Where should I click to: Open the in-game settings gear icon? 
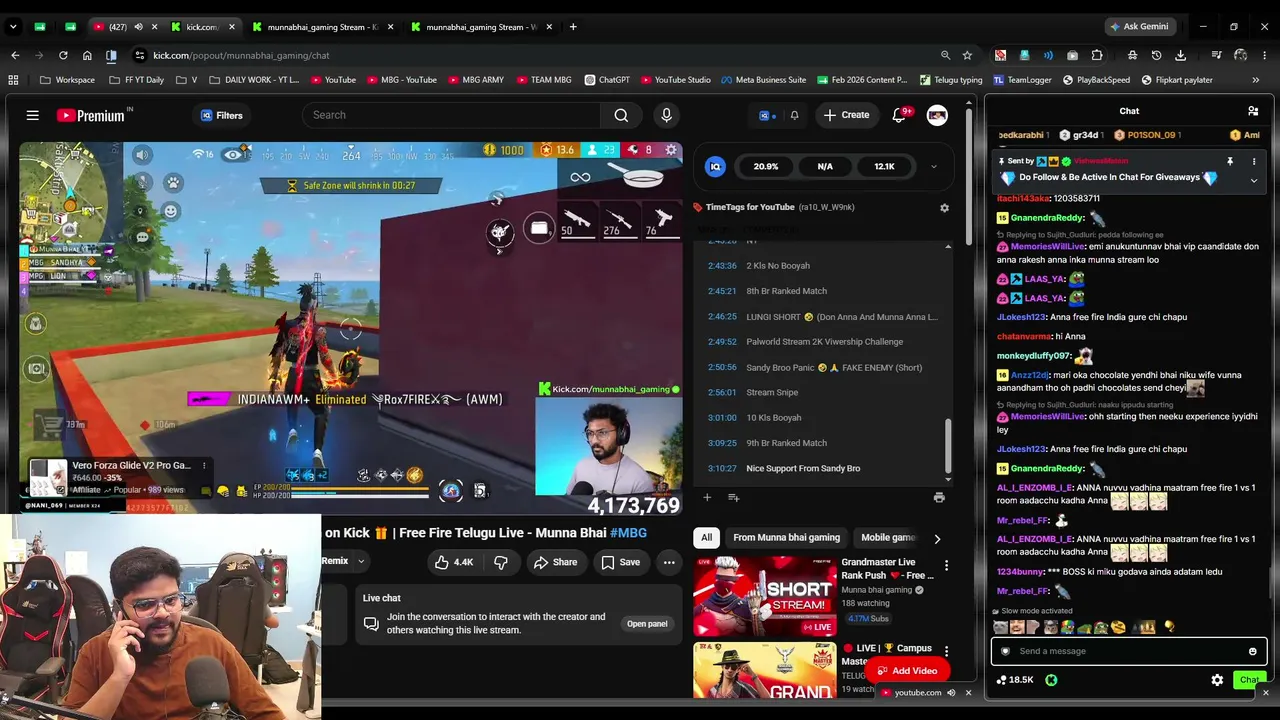671,150
